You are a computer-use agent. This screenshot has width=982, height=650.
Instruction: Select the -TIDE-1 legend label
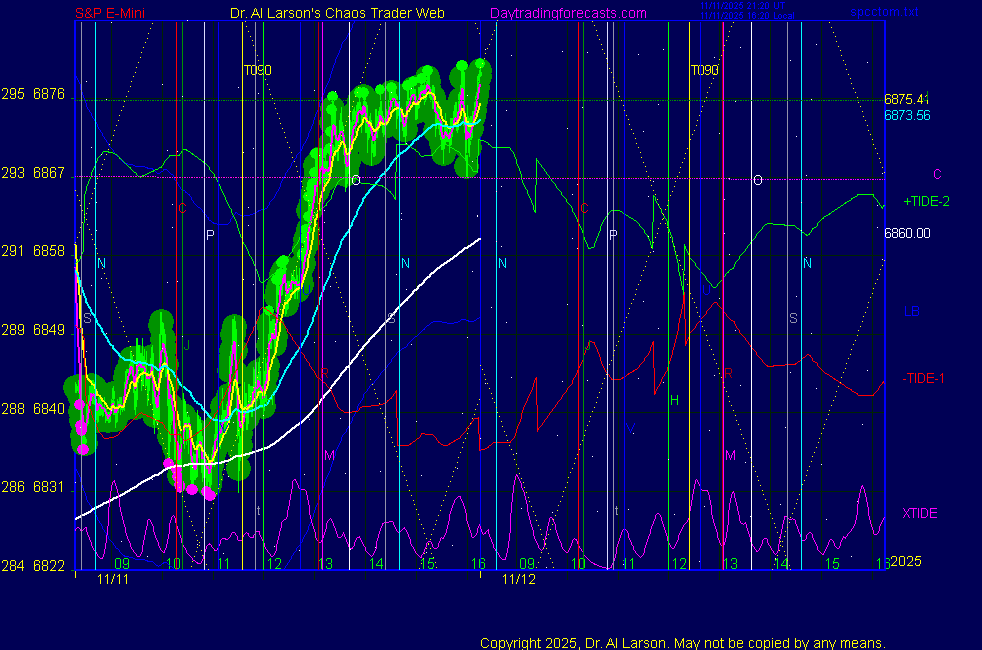925,378
